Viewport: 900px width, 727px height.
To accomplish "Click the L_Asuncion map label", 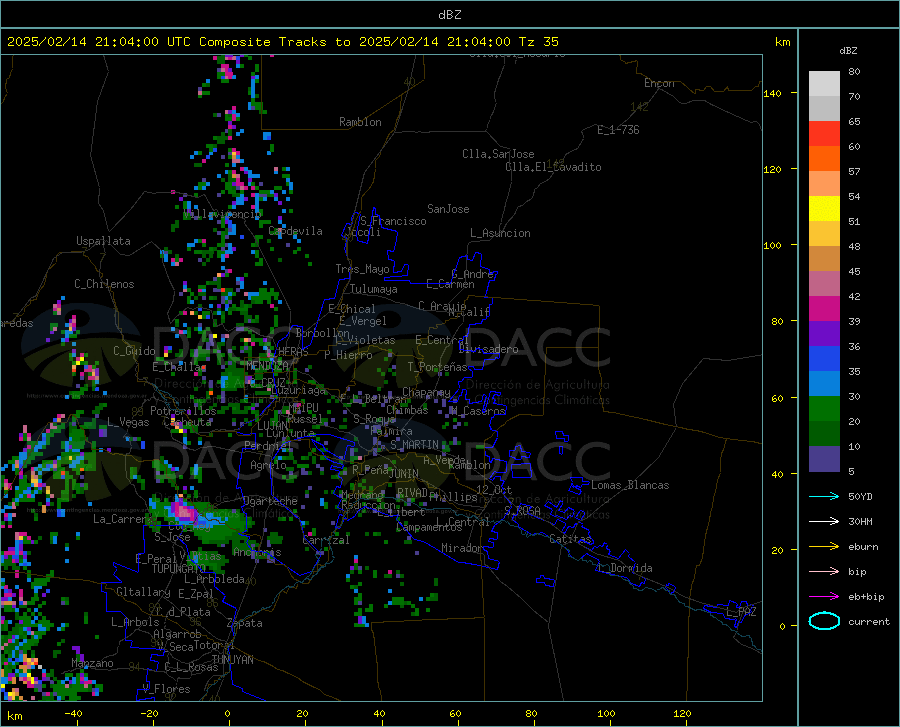I will point(500,233).
